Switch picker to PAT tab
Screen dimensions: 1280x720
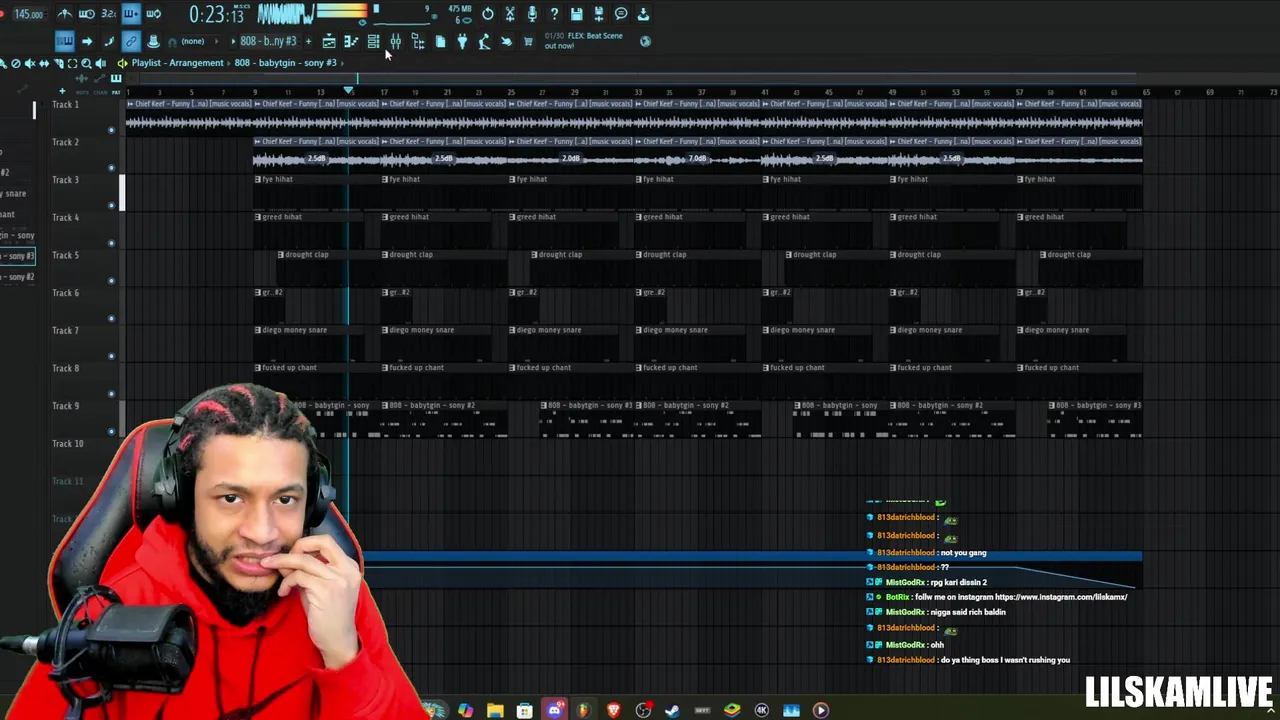pyautogui.click(x=116, y=93)
